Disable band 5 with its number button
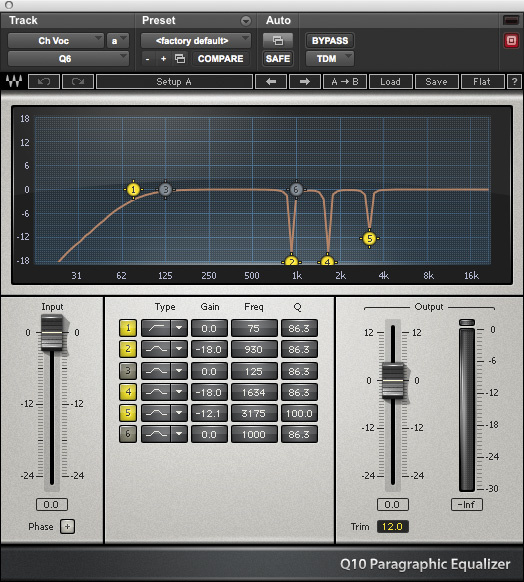This screenshot has width=524, height=582. (x=128, y=413)
